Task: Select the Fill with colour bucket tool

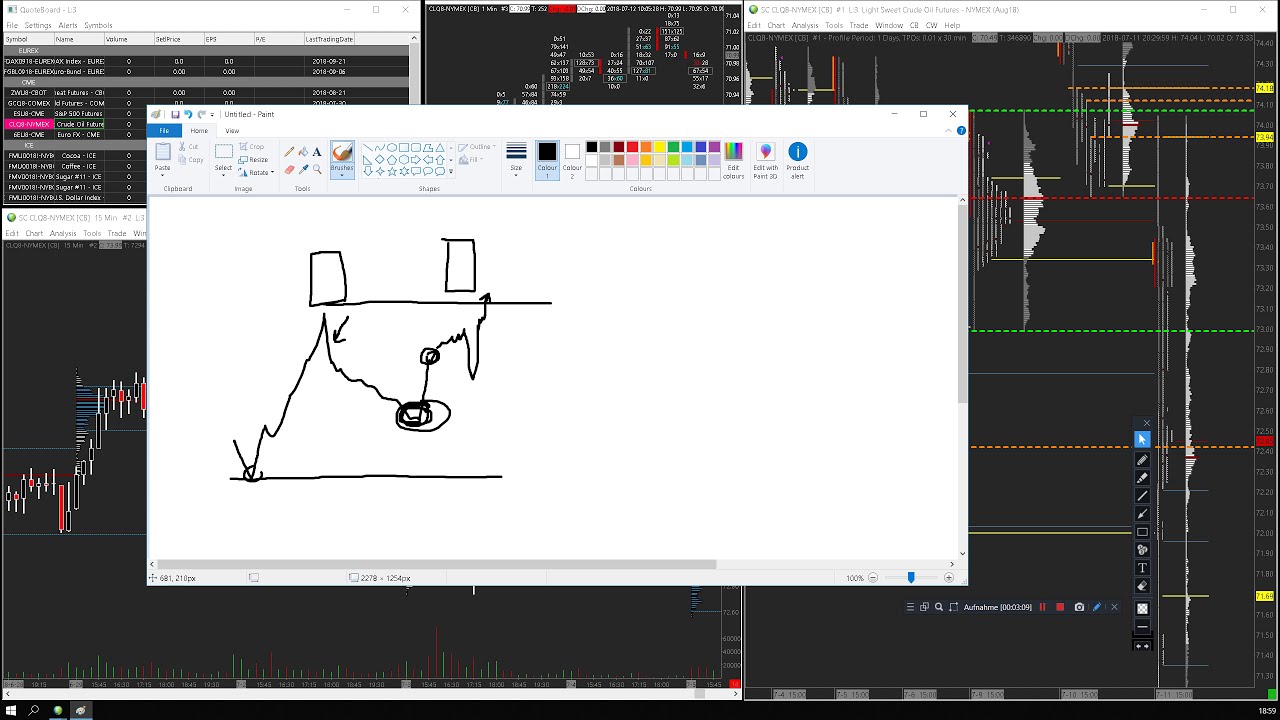Action: click(303, 152)
